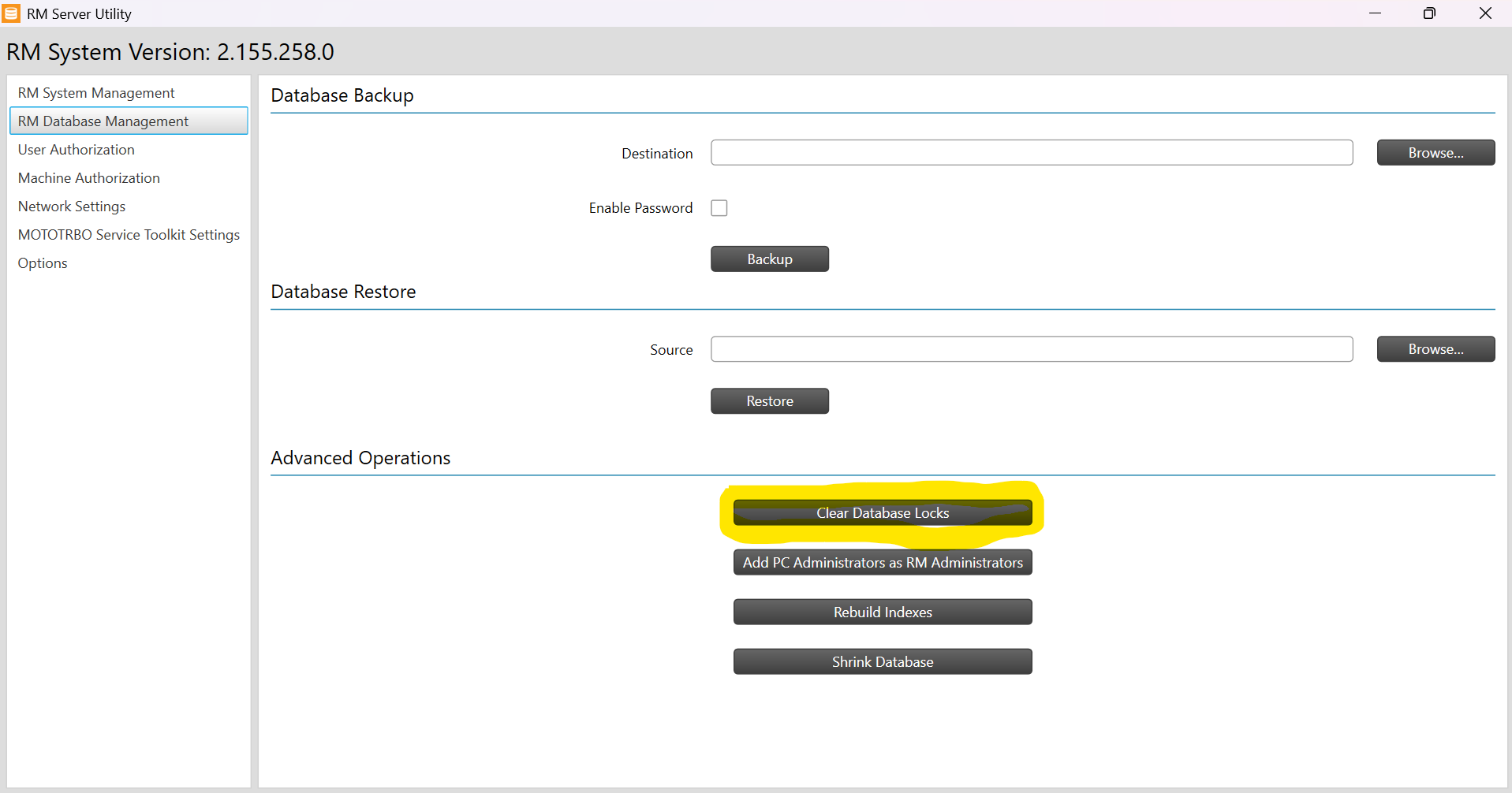Go to Machine Authorization
Image resolution: width=1512 pixels, height=793 pixels.
(x=129, y=178)
